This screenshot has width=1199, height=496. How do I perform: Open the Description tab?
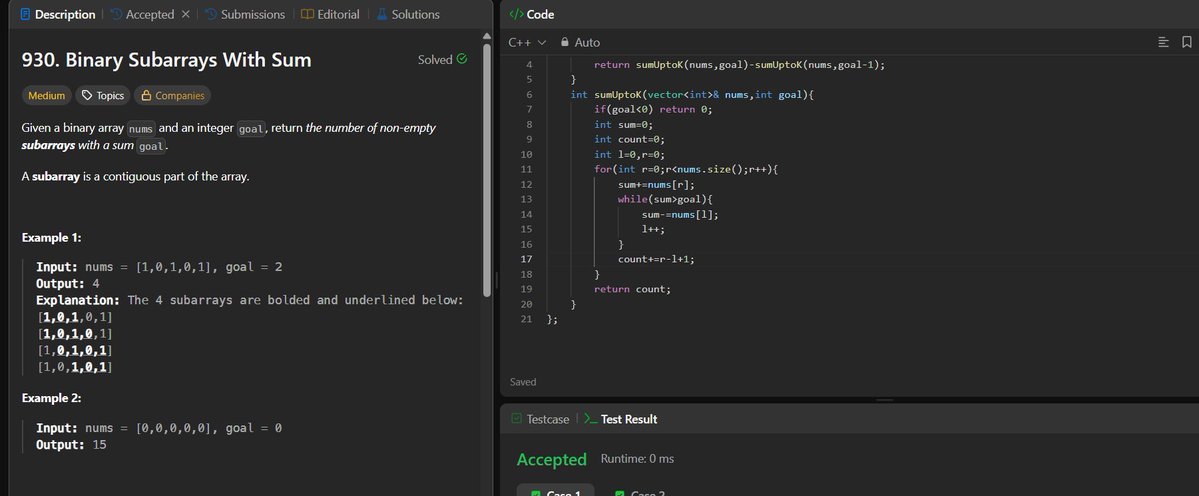pyautogui.click(x=58, y=15)
